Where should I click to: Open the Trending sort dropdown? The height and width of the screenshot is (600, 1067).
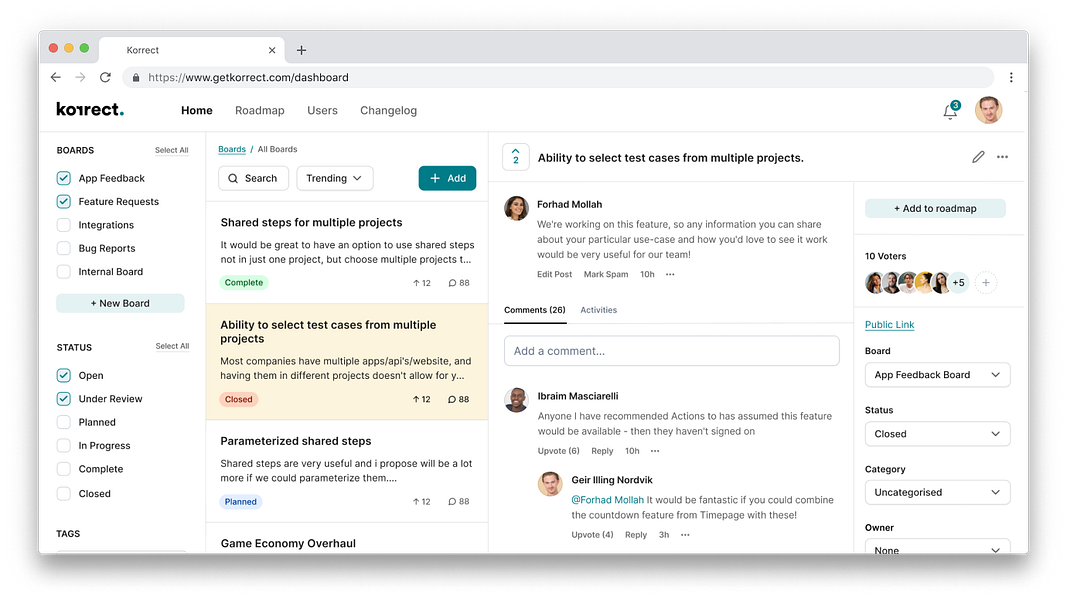[x=334, y=178]
